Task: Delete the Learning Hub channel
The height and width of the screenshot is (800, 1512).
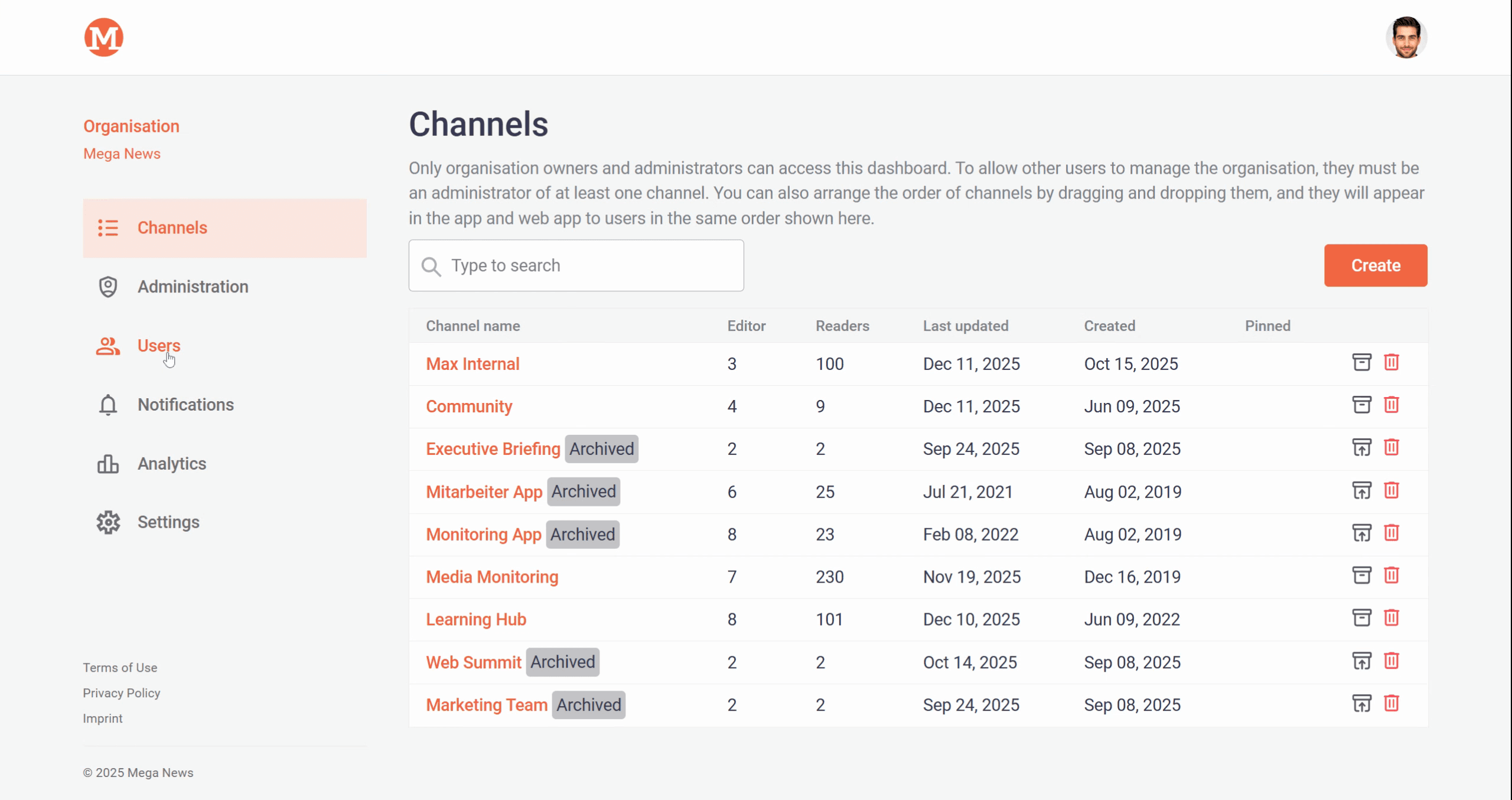Action: 1391,618
